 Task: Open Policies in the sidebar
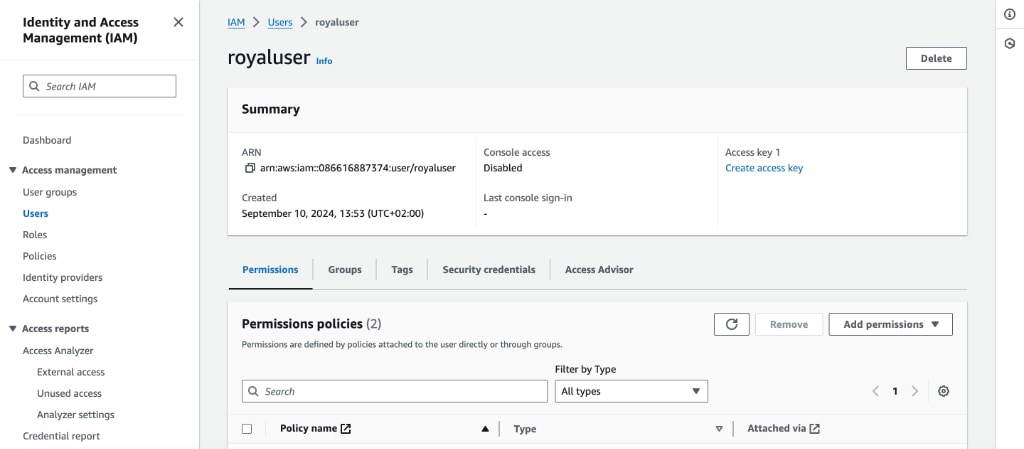coord(40,256)
